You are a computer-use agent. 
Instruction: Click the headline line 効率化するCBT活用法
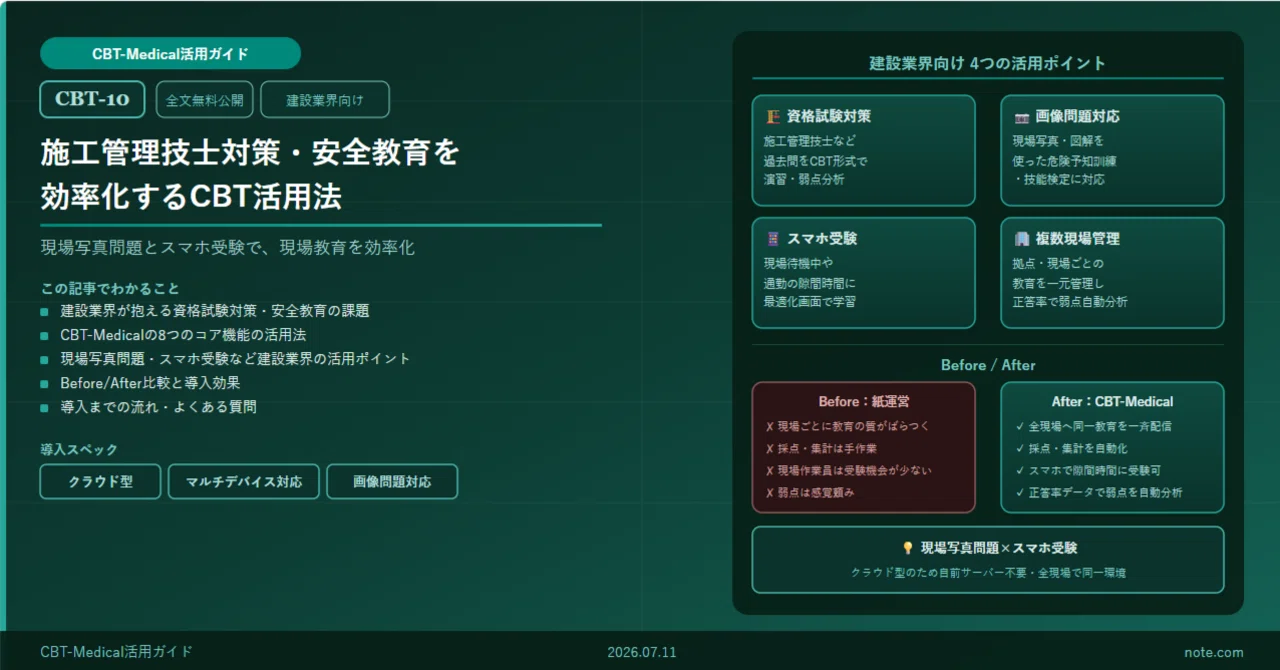pyautogui.click(x=191, y=196)
